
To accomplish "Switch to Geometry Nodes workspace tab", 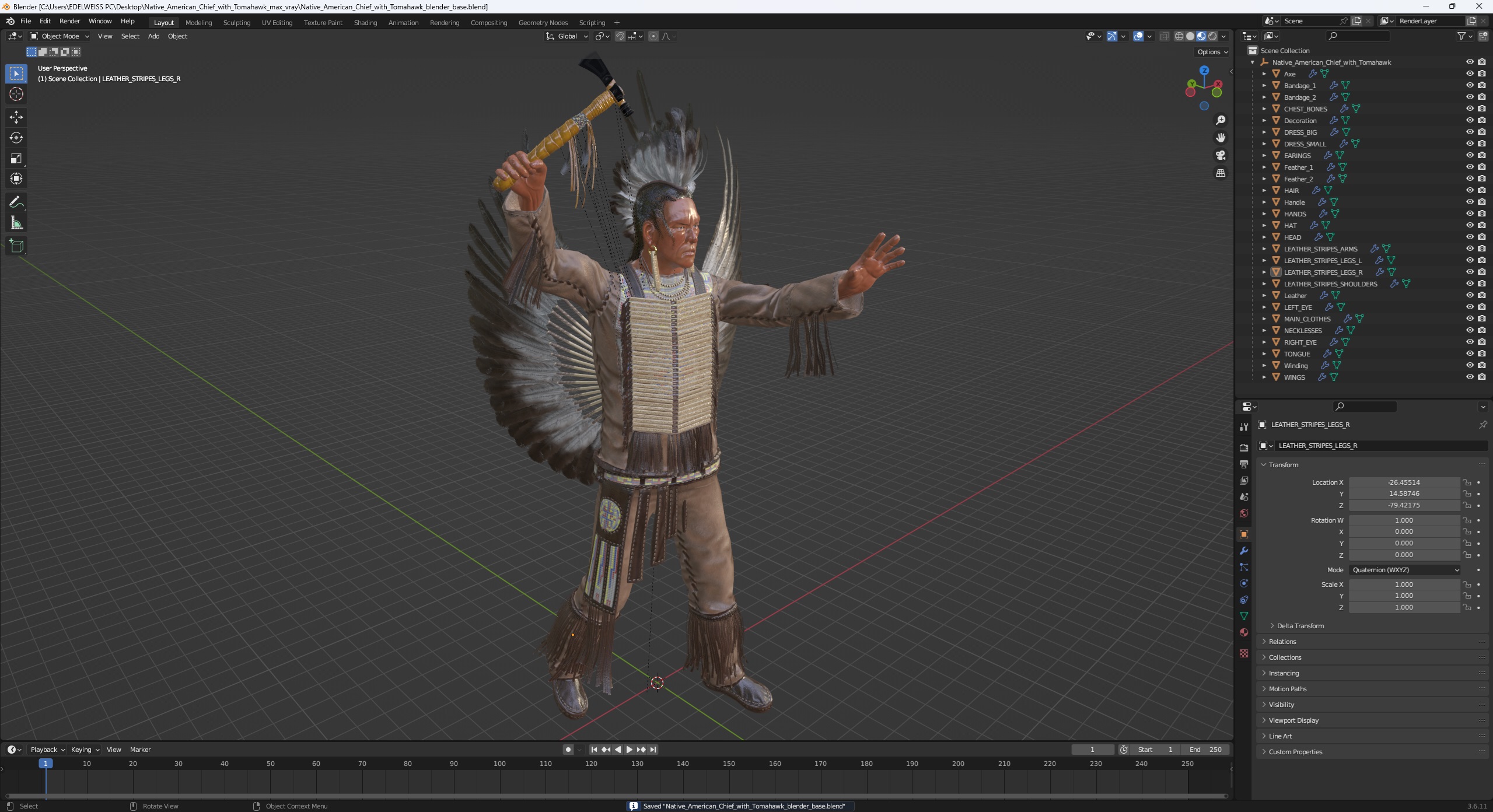I will coord(543,23).
